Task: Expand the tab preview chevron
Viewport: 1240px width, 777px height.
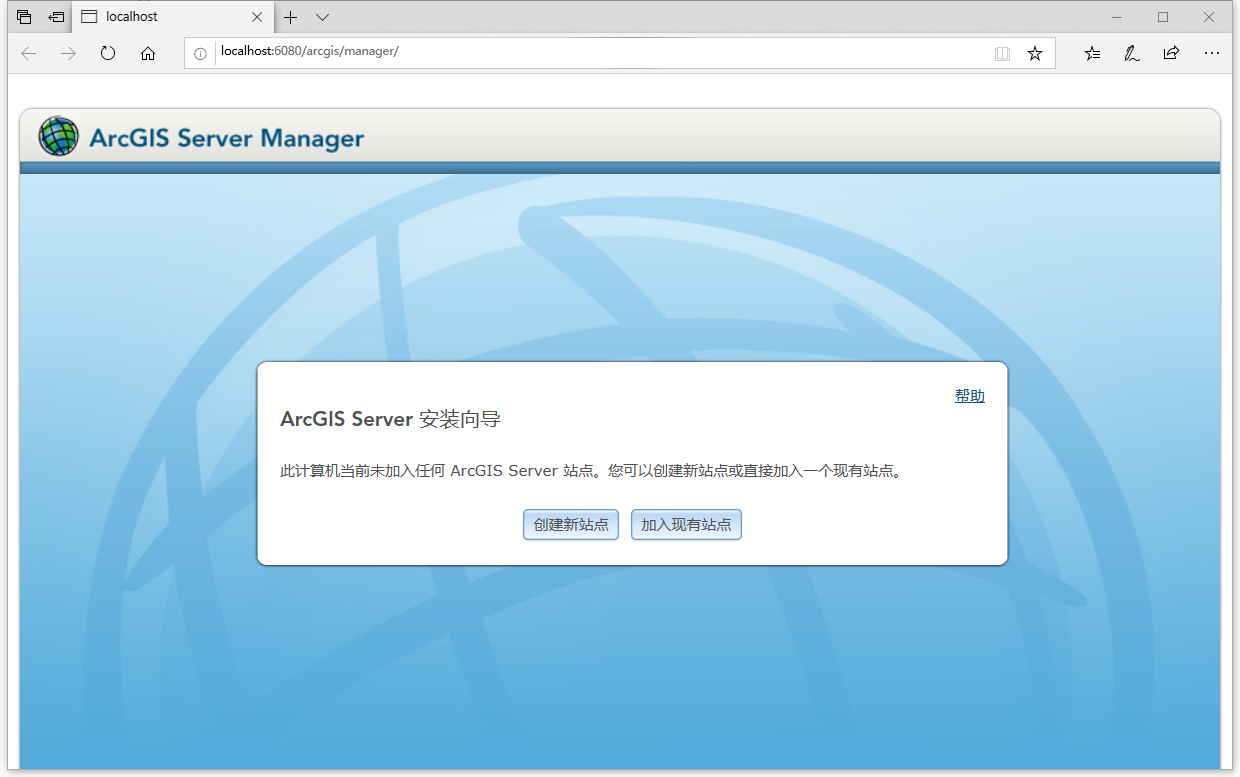Action: (322, 17)
